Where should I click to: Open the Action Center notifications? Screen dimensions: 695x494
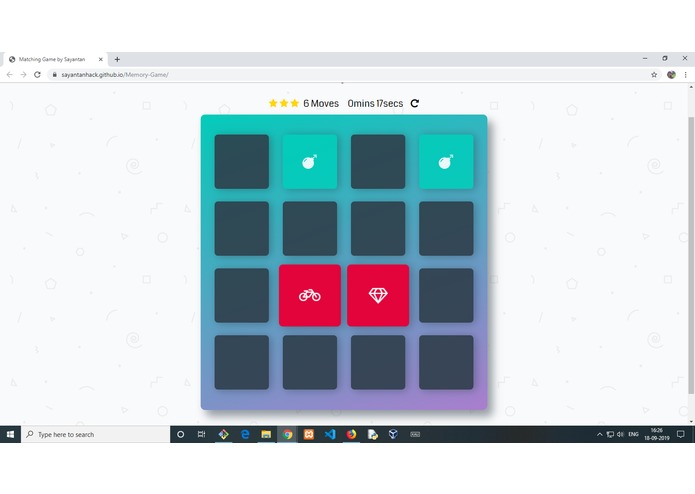click(681, 434)
